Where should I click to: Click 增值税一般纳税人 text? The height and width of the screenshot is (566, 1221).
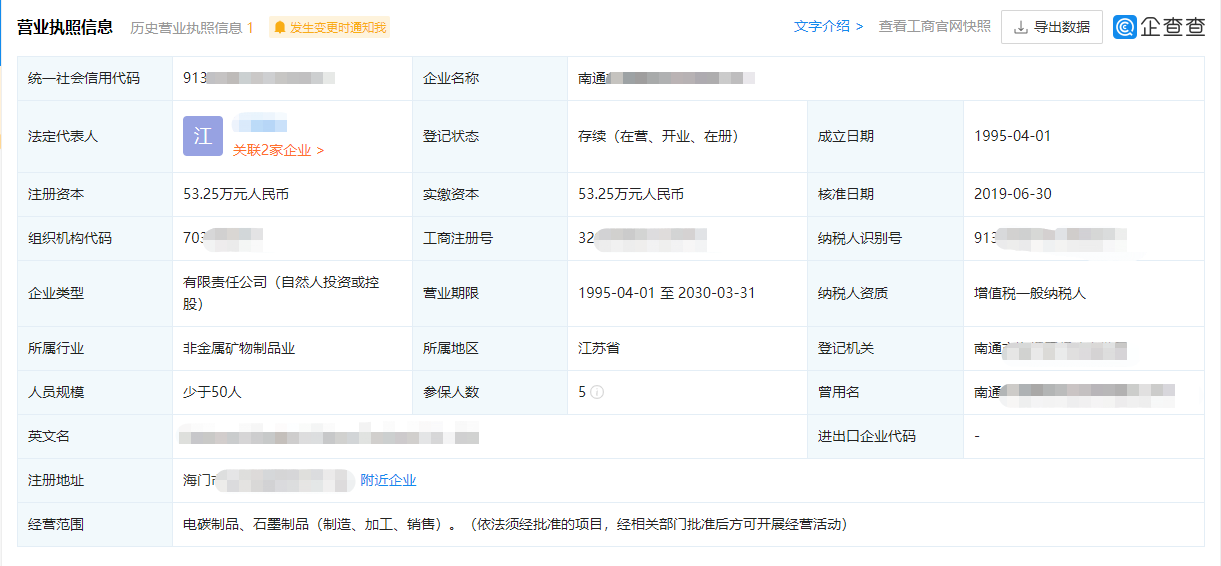(1030, 293)
